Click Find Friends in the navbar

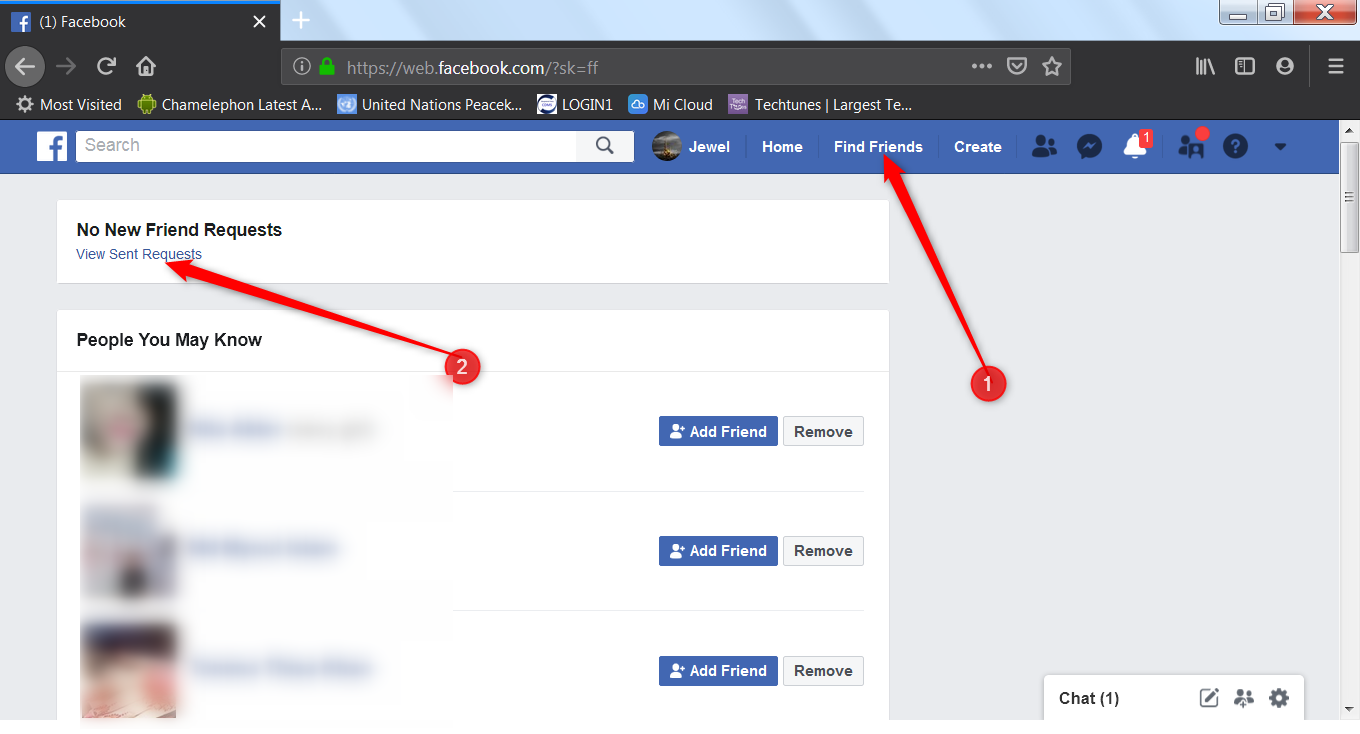tap(878, 147)
